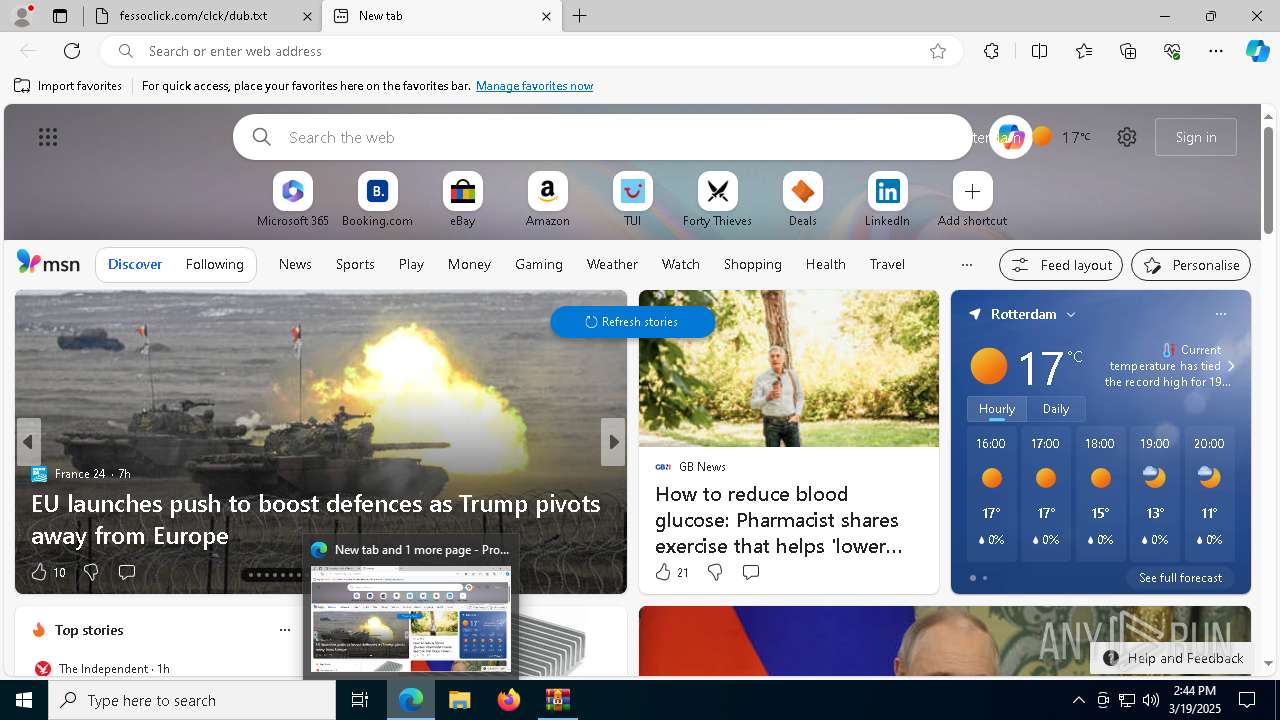Open weather card more options
The image size is (1280, 720).
tap(1221, 314)
